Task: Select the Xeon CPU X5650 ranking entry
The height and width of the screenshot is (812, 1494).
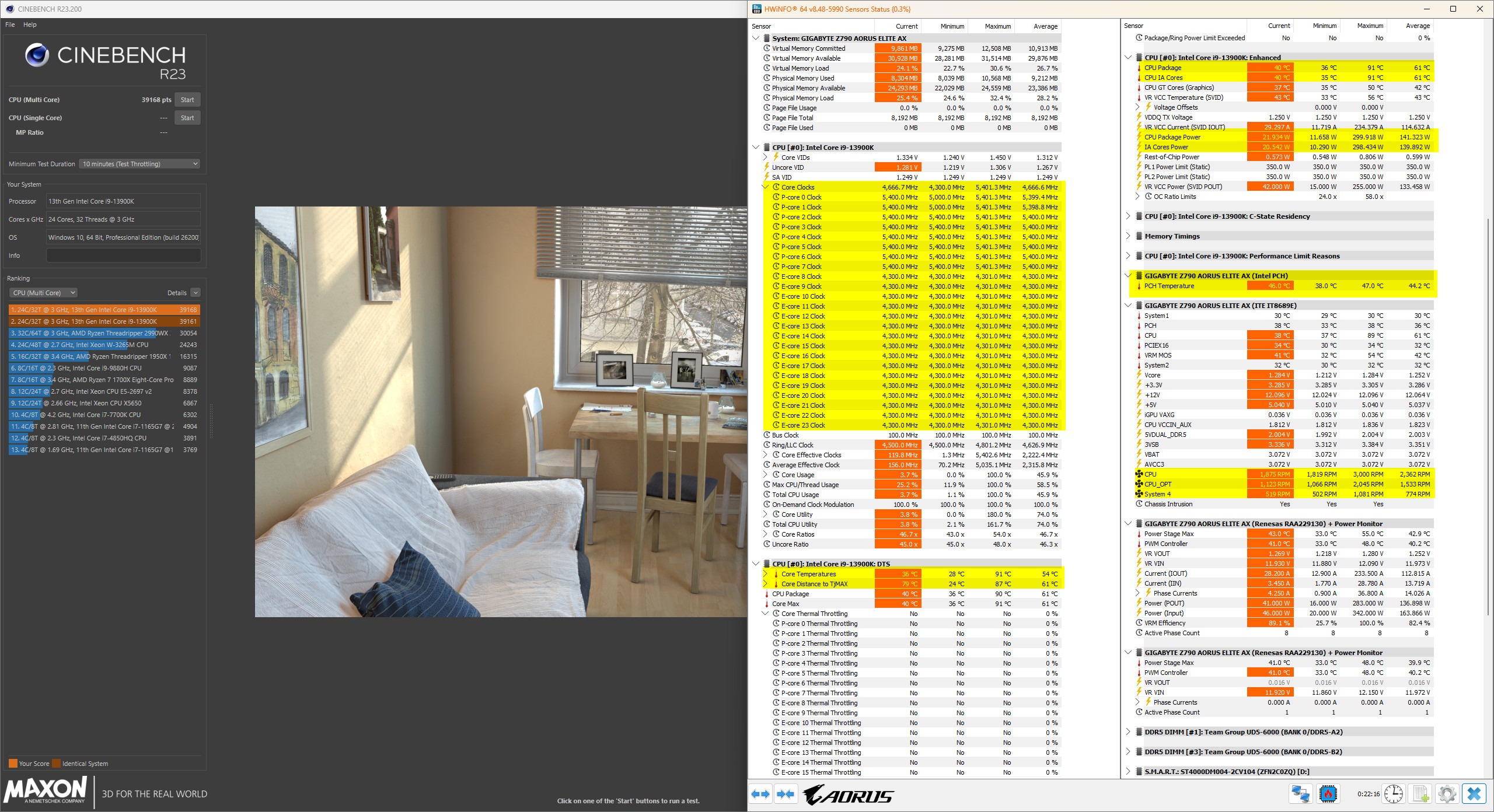Action: click(104, 403)
